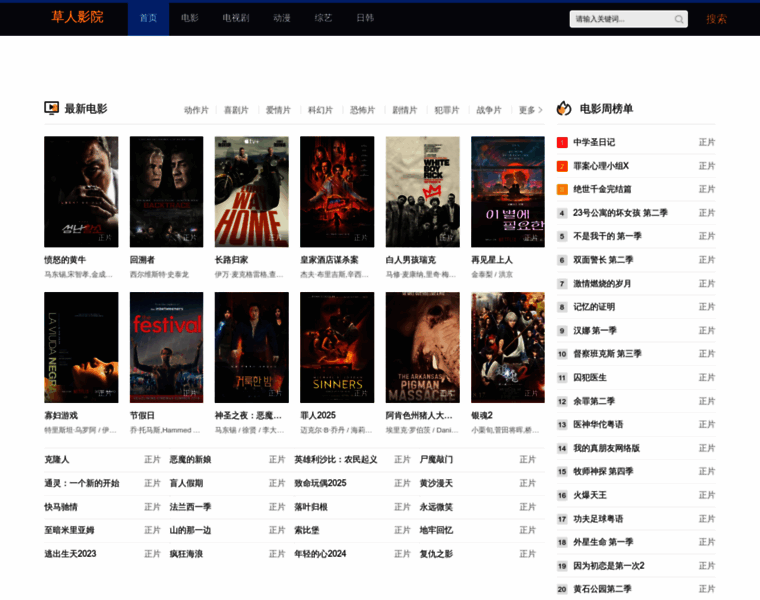Click the 愤怒的黄牛 title text
Viewport: 760px width, 600px height.
click(65, 260)
